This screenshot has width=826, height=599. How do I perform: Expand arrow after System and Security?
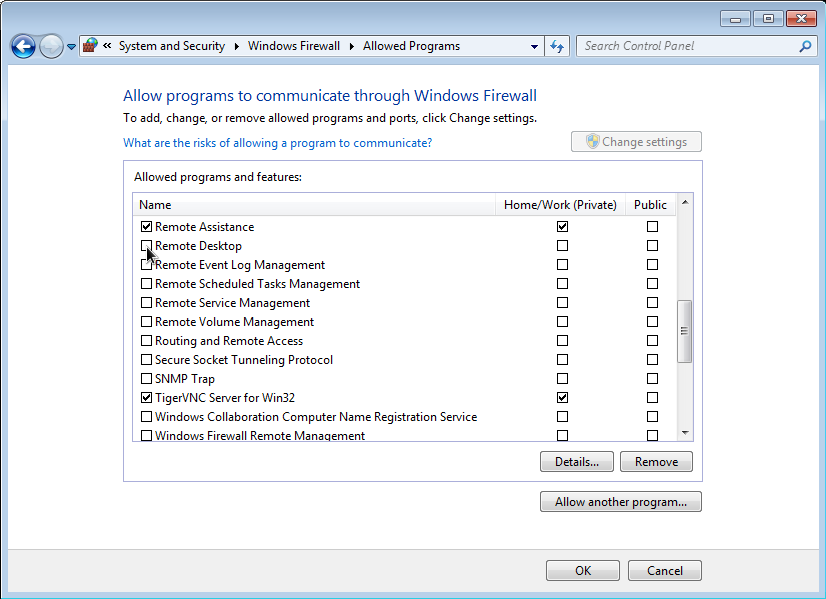(237, 46)
